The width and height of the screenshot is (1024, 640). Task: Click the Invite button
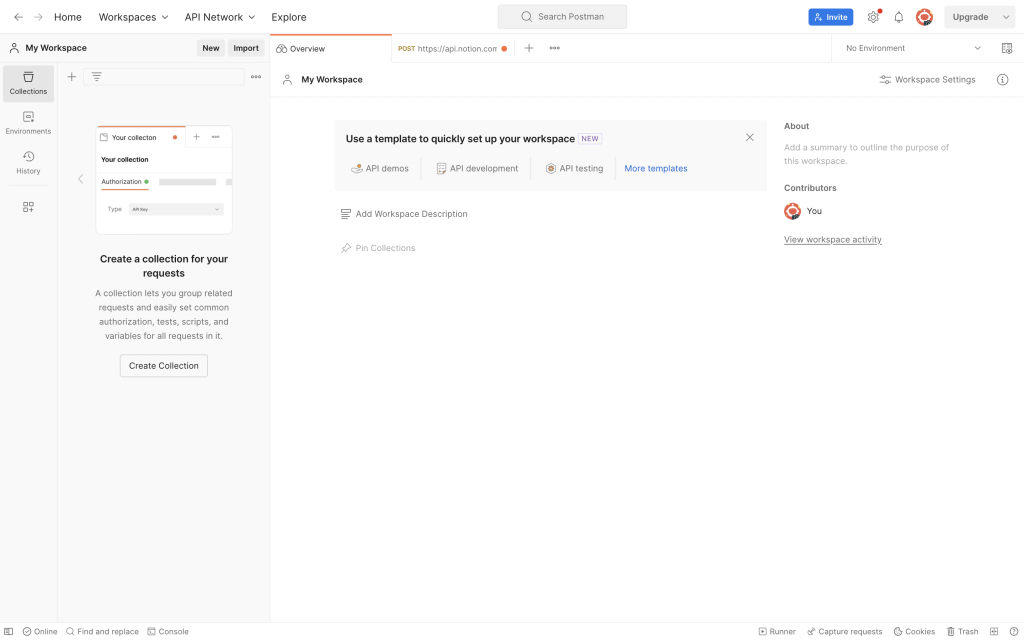[x=831, y=17]
